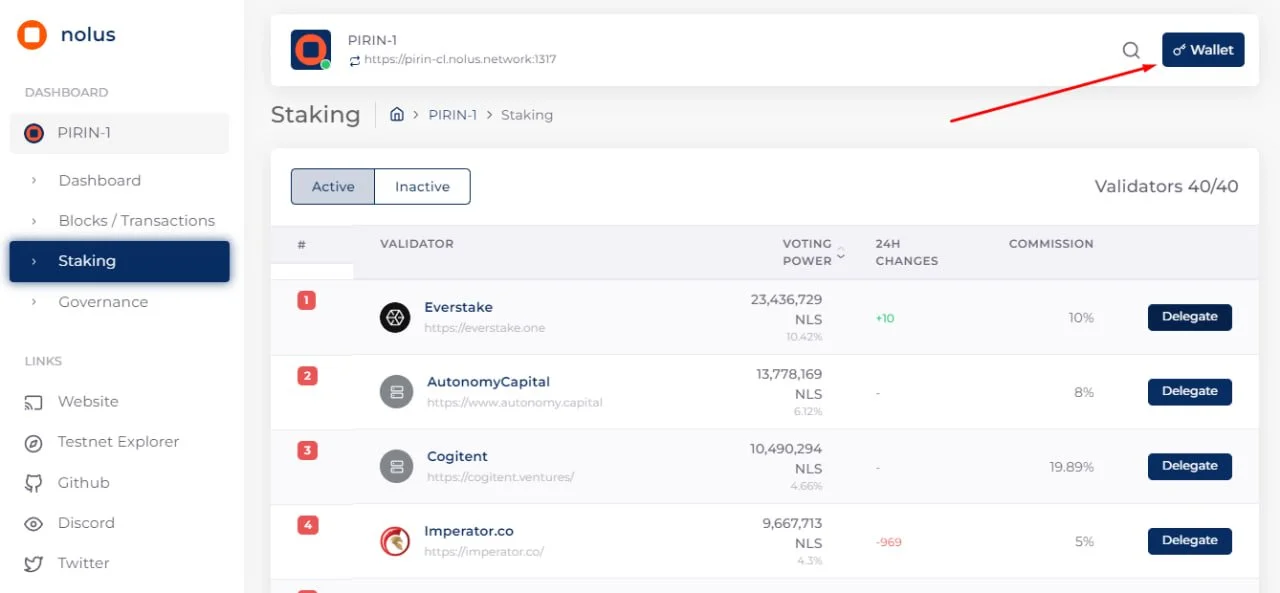The height and width of the screenshot is (593, 1280).
Task: Click the Wallet button
Action: (1203, 49)
